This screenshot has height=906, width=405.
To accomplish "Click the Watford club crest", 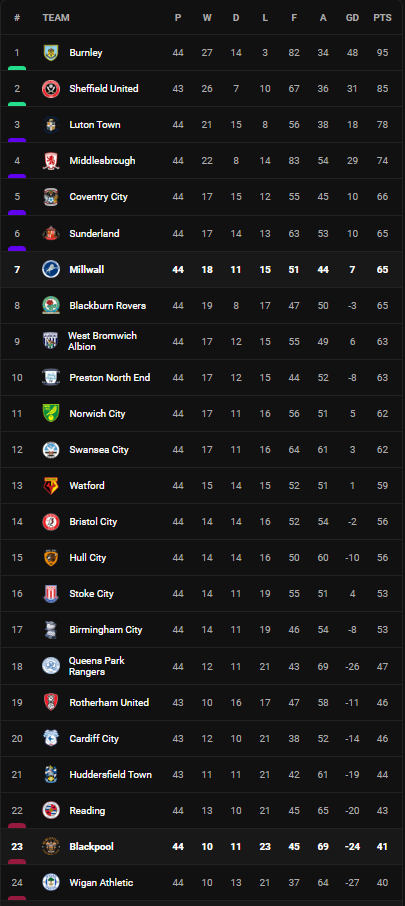I will tap(51, 485).
